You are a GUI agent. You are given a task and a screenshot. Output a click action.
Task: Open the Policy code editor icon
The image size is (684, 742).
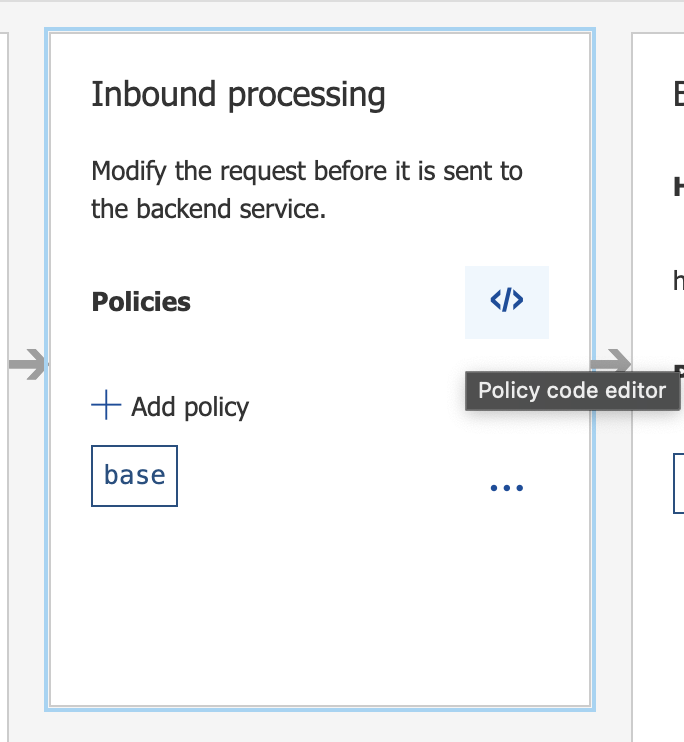(x=506, y=301)
